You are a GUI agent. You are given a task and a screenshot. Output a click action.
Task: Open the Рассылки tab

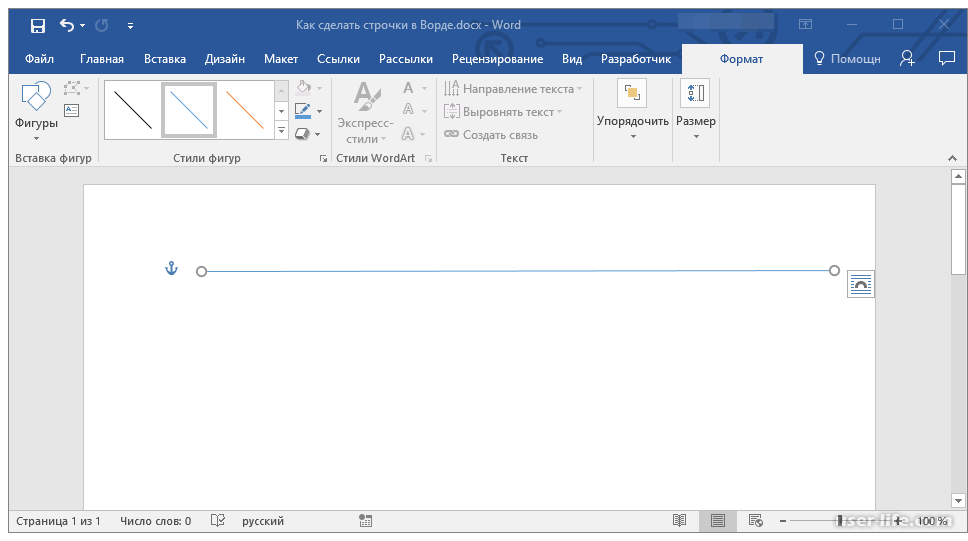406,59
